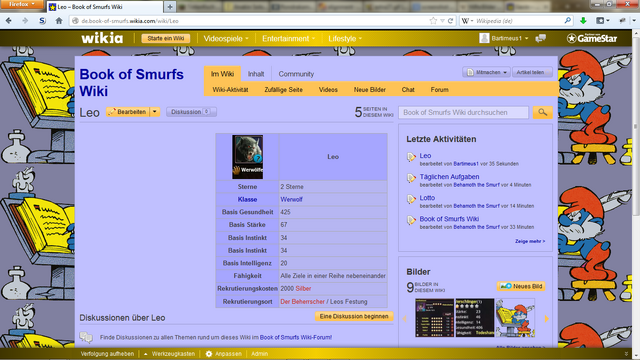Open the search engine selector dropdown
Image resolution: width=640 pixels, height=360 pixels.
467,21
